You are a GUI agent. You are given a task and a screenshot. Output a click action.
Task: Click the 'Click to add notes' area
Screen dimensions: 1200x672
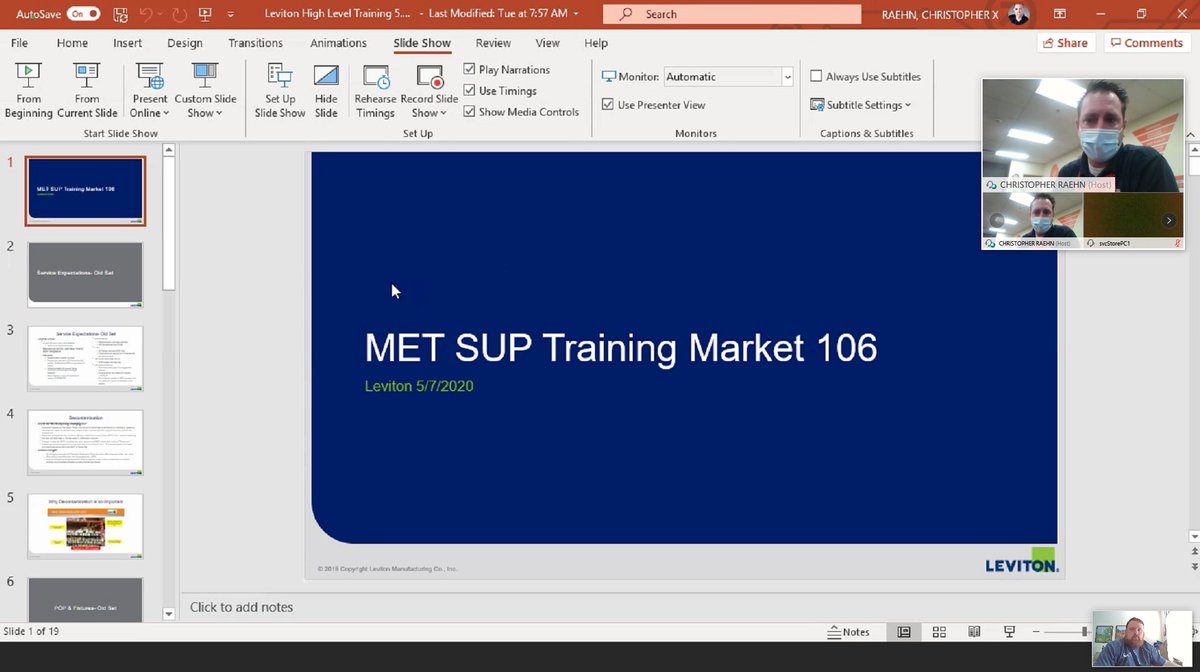tap(241, 607)
